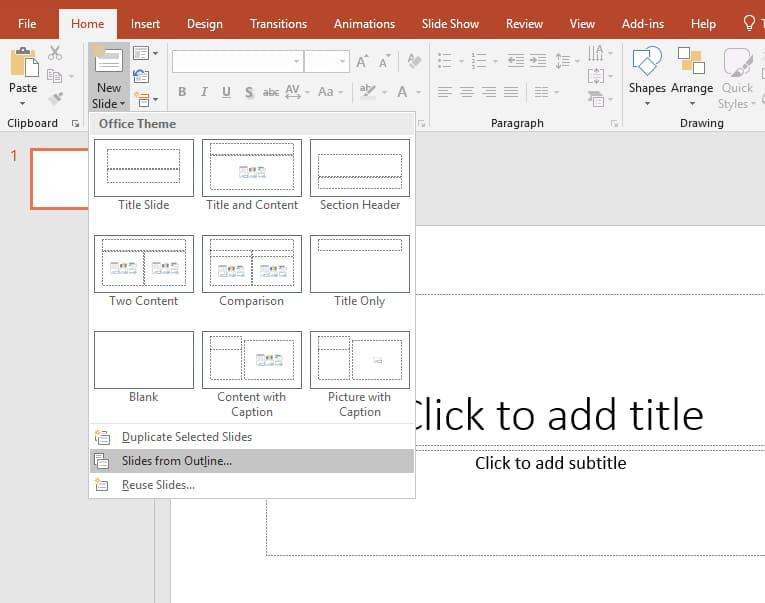765x603 pixels.
Task: Click the Add or Remove Columns icon
Action: (541, 92)
